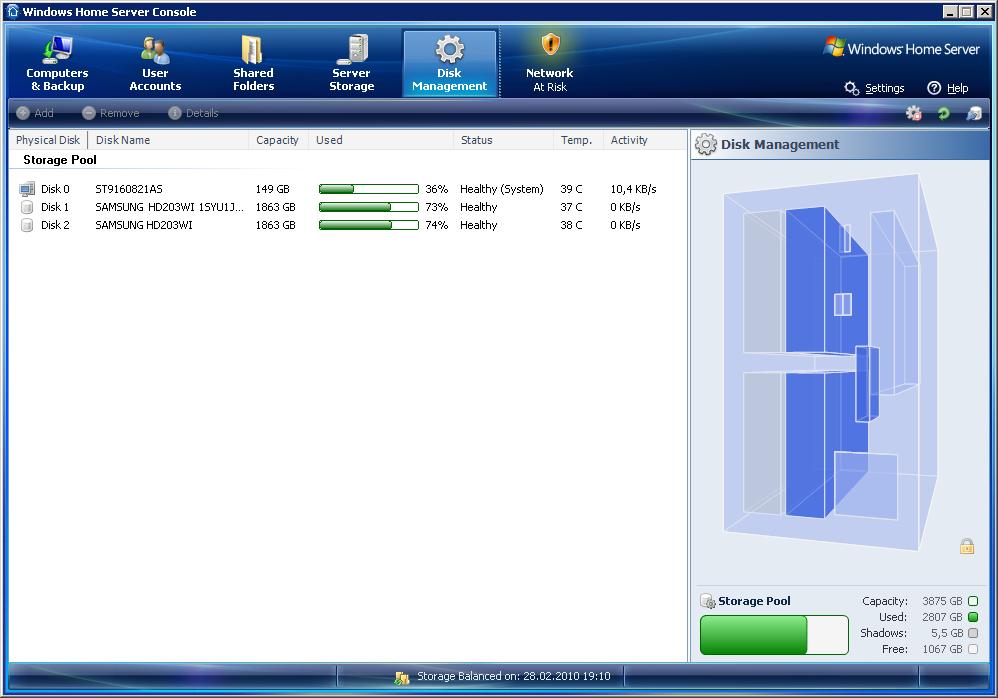Click the Storage Pool drive icon in summary
998x698 pixels.
click(708, 601)
